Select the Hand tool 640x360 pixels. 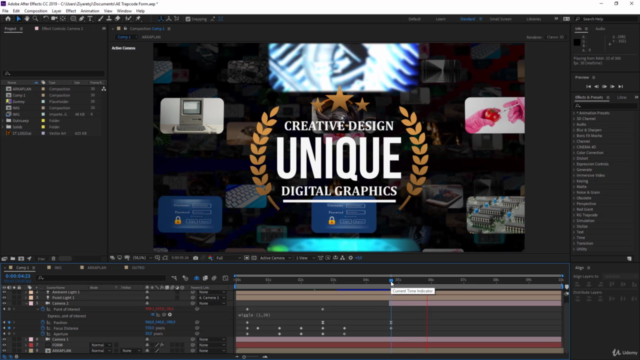pyautogui.click(x=27, y=19)
